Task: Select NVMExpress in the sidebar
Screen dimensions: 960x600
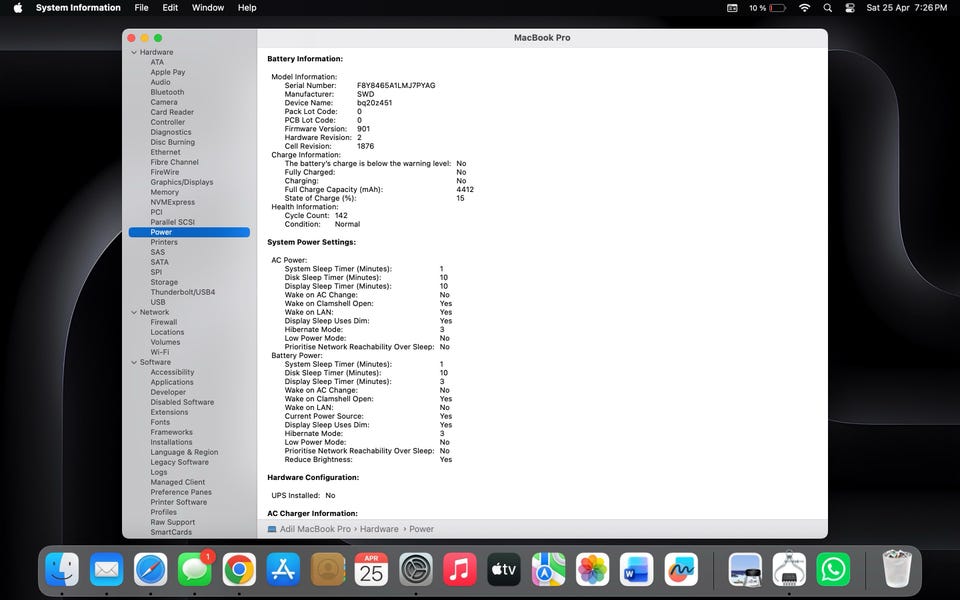Action: pyautogui.click(x=173, y=202)
